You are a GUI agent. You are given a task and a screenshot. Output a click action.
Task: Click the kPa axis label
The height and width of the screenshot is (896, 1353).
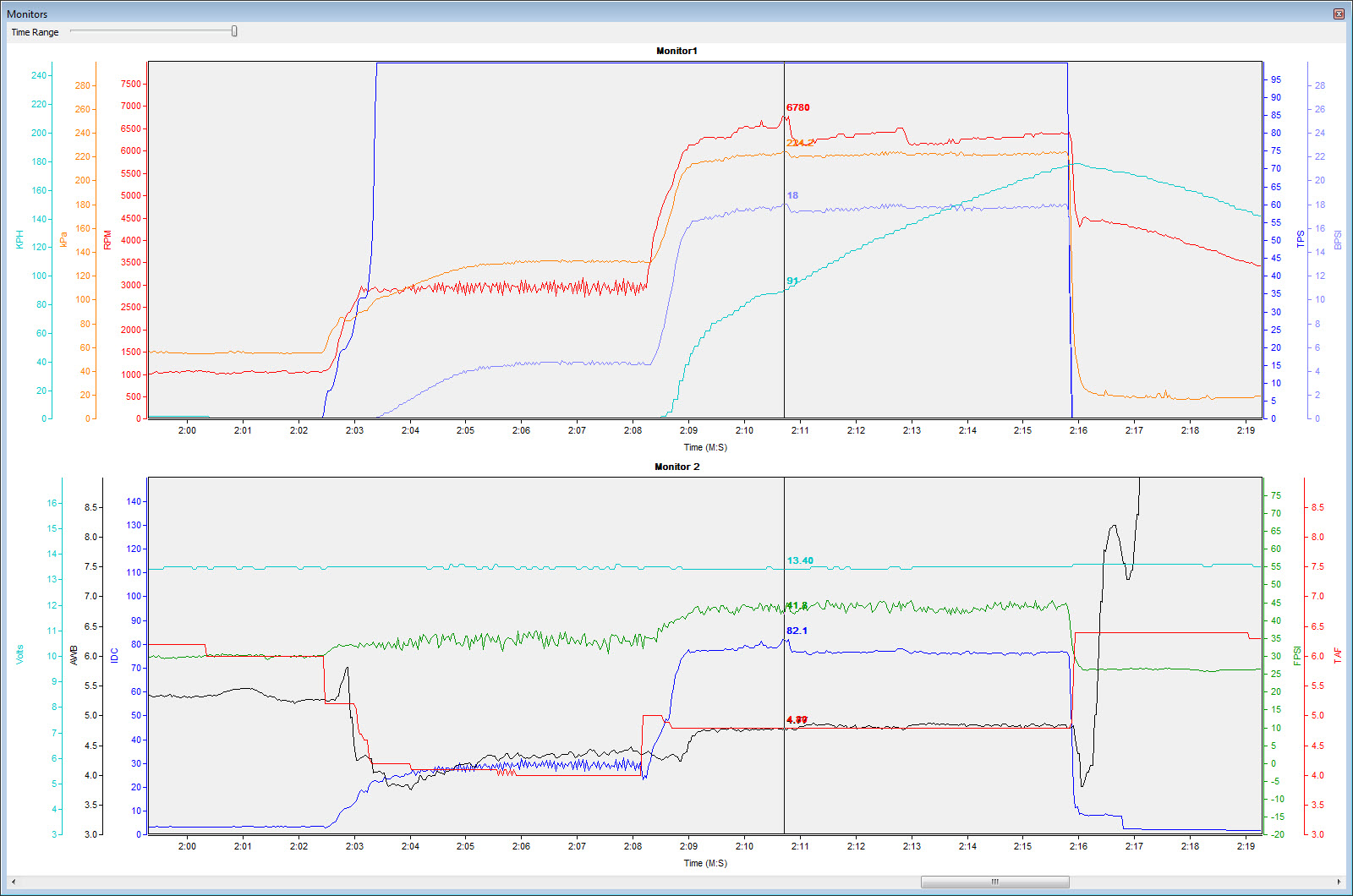[63, 240]
